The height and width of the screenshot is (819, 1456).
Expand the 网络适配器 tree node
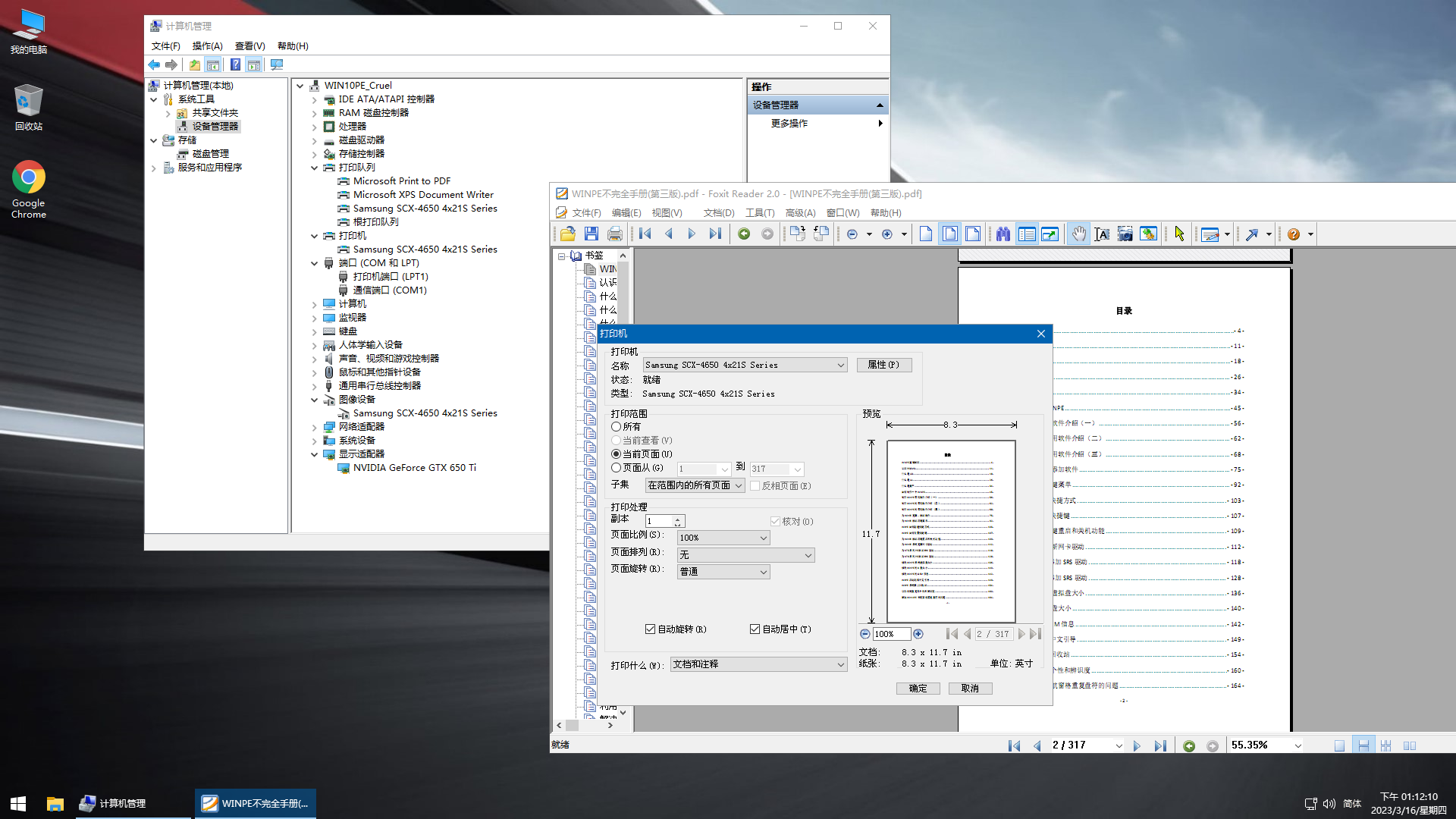314,427
